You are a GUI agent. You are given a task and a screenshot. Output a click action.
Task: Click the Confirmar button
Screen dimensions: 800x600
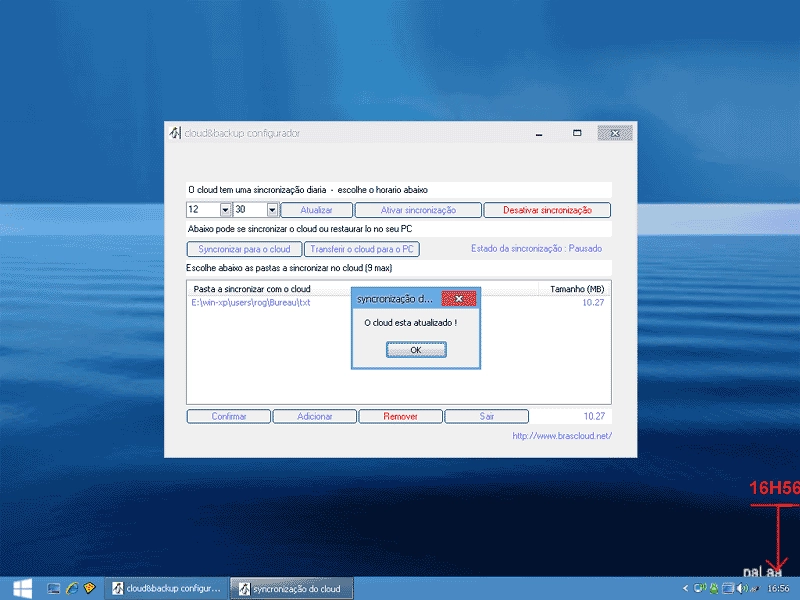point(229,416)
